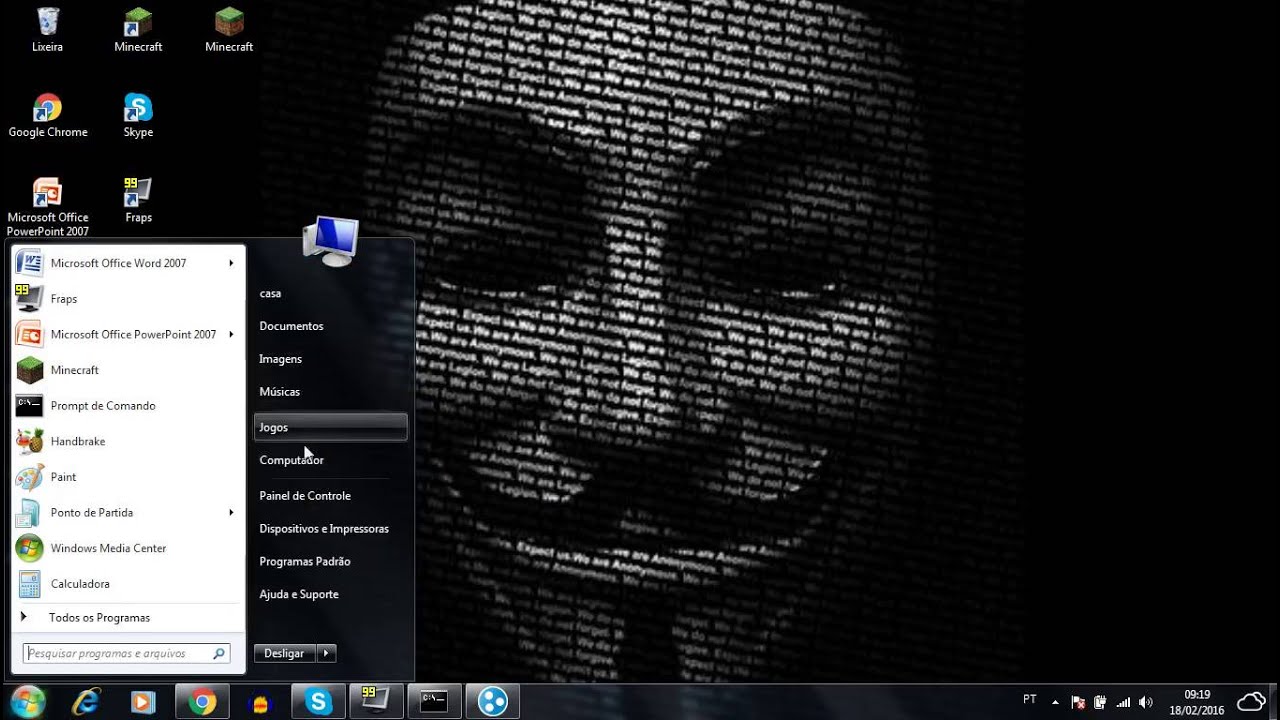Click the Windows Media Center icon
The height and width of the screenshot is (720, 1280).
tap(29, 548)
